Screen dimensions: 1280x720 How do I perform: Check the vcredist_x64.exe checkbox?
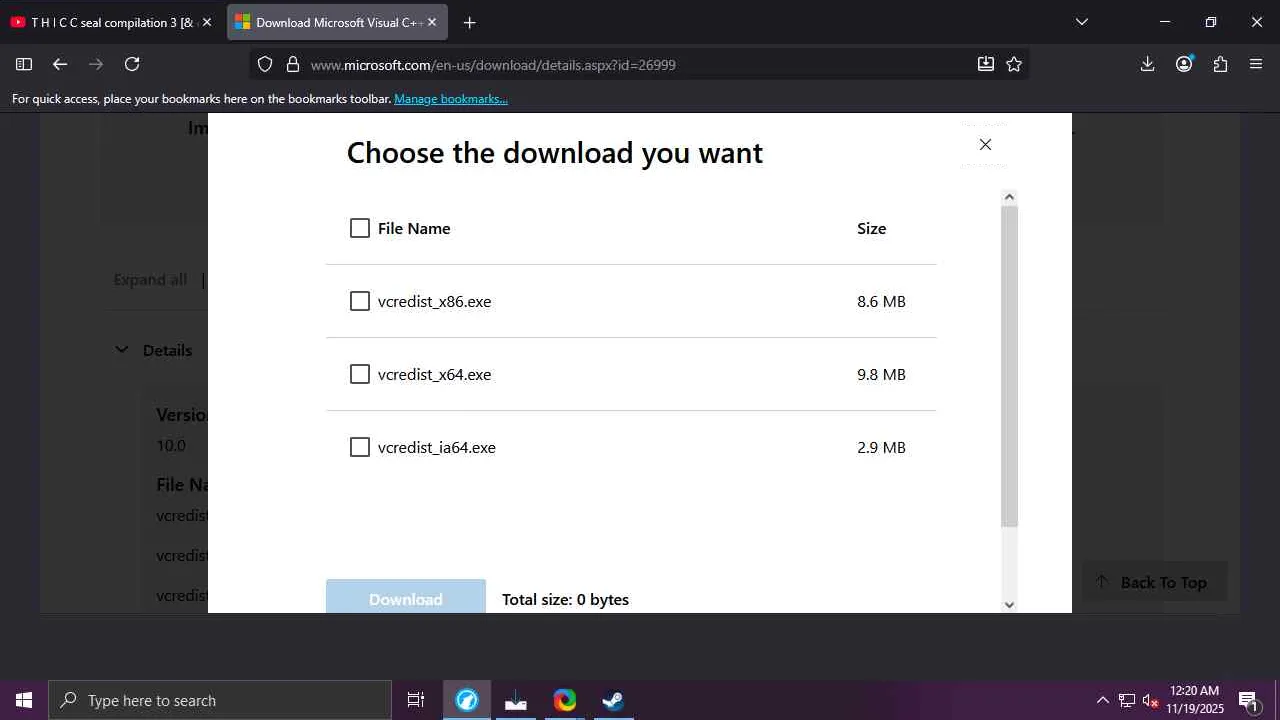360,374
